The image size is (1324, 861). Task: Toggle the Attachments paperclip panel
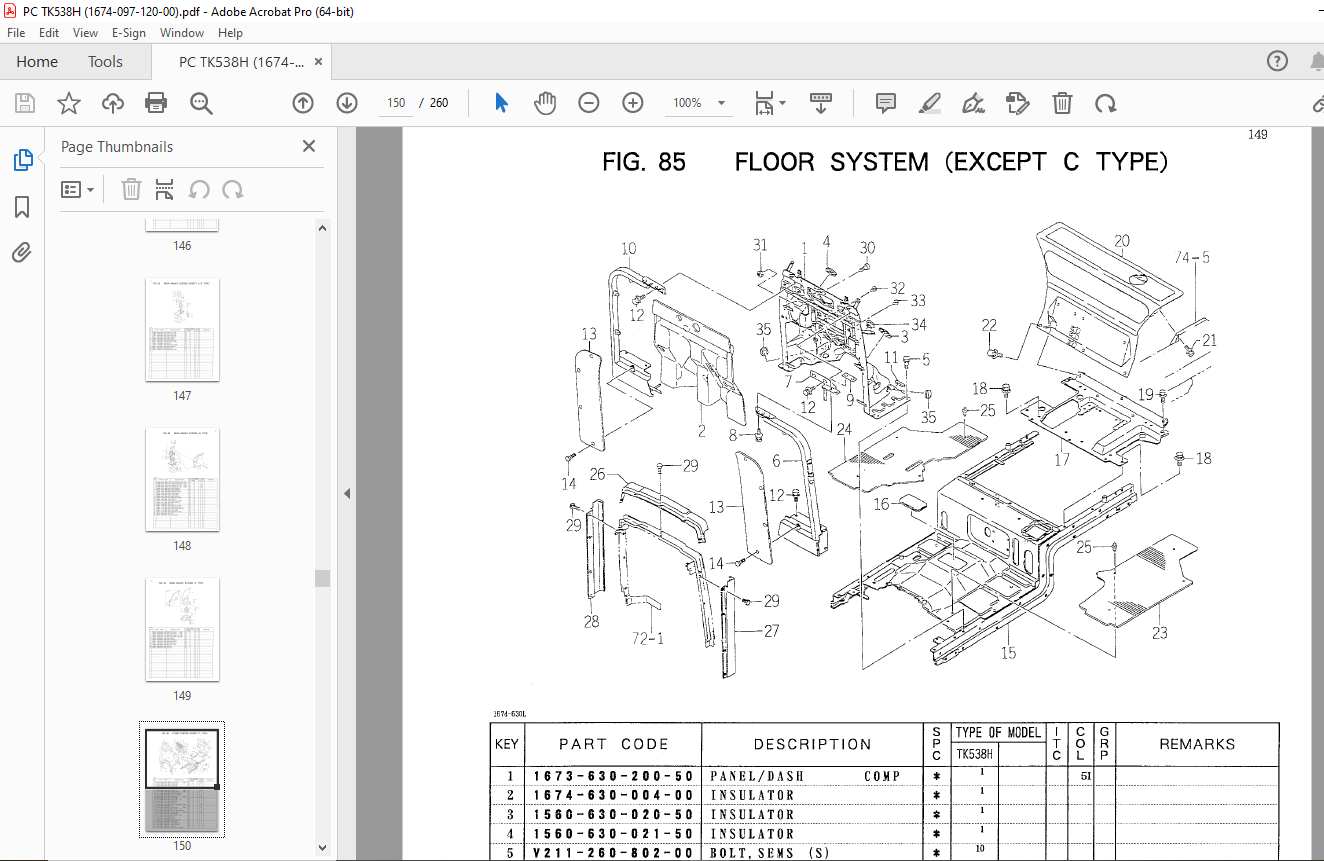point(22,252)
